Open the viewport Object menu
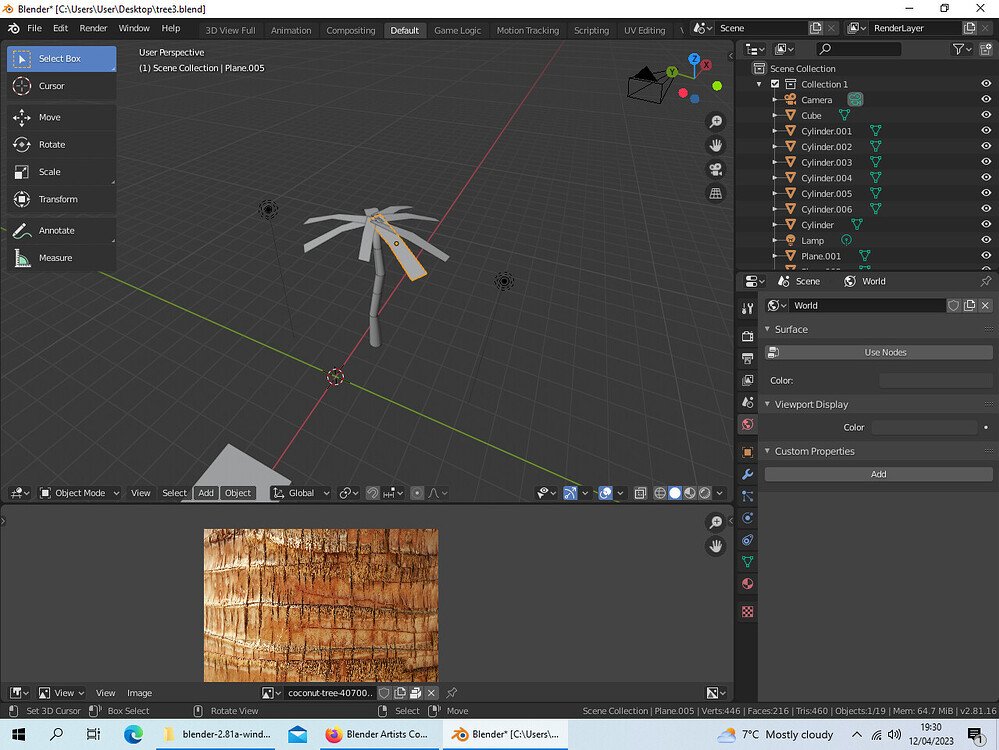Screen dimensions: 999x750 (238, 493)
